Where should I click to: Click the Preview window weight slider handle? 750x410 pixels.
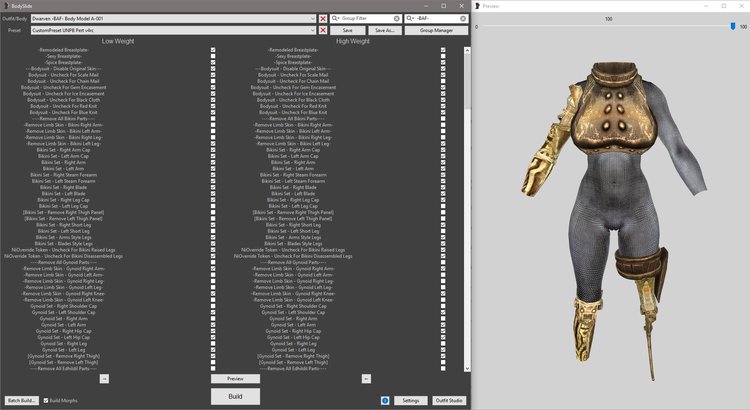click(733, 26)
